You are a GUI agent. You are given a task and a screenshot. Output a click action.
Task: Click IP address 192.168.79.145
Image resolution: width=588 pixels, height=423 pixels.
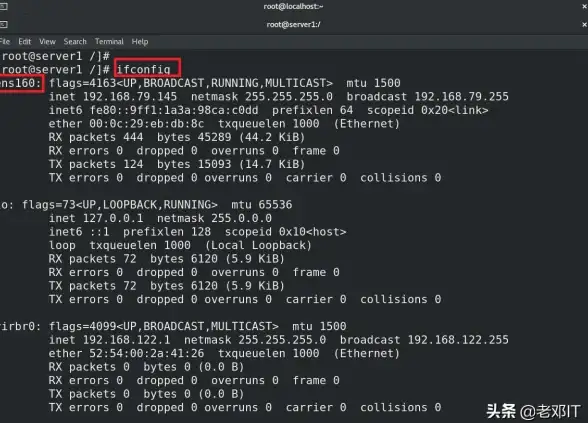pyautogui.click(x=130, y=97)
